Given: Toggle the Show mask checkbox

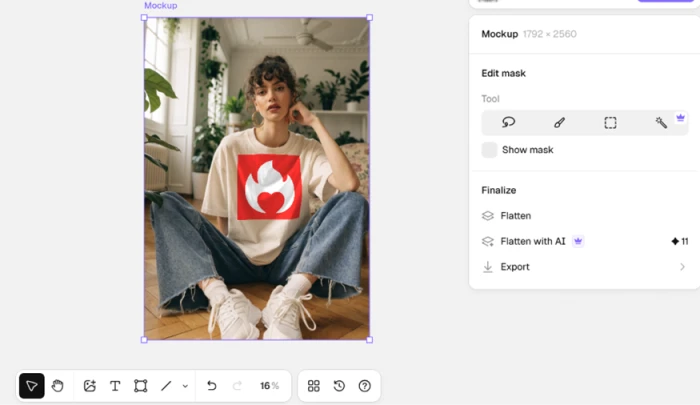Looking at the screenshot, I should (489, 150).
